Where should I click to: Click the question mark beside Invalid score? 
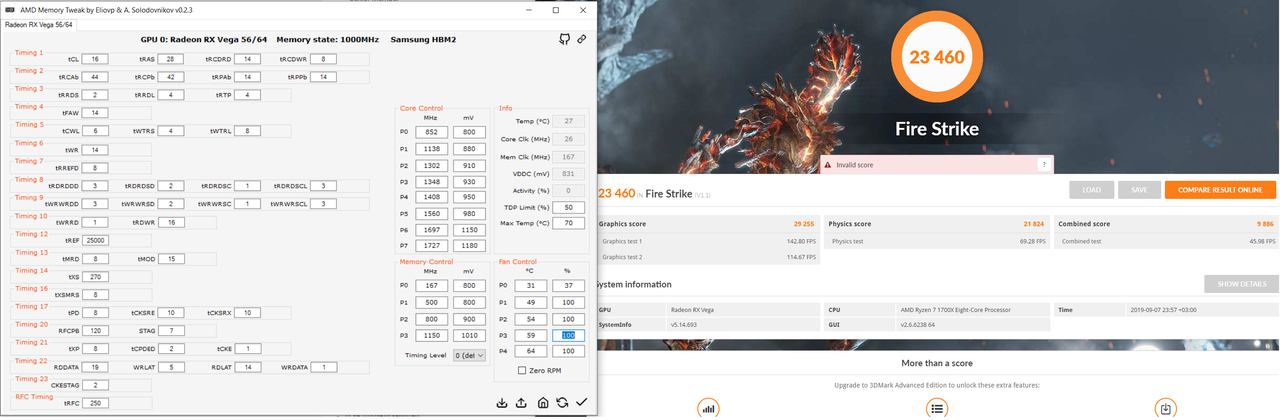pyautogui.click(x=1044, y=165)
